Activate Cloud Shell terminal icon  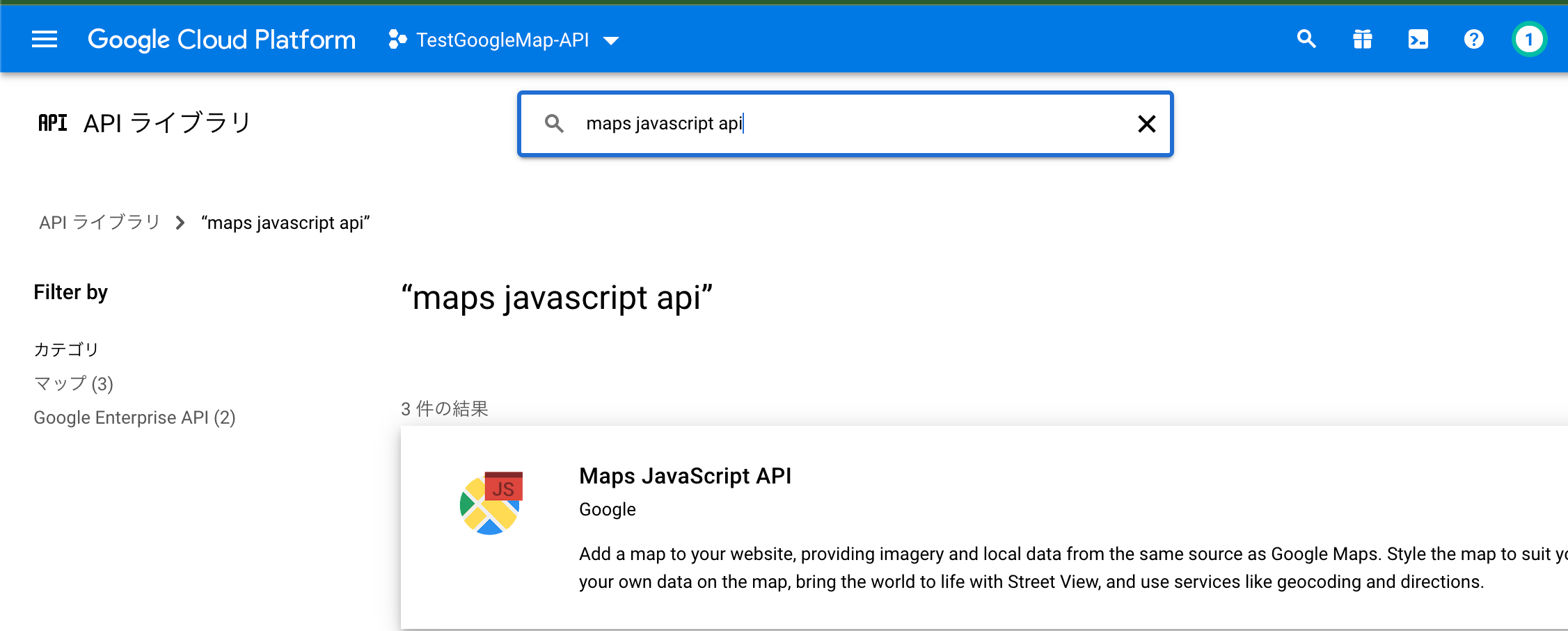click(1418, 40)
